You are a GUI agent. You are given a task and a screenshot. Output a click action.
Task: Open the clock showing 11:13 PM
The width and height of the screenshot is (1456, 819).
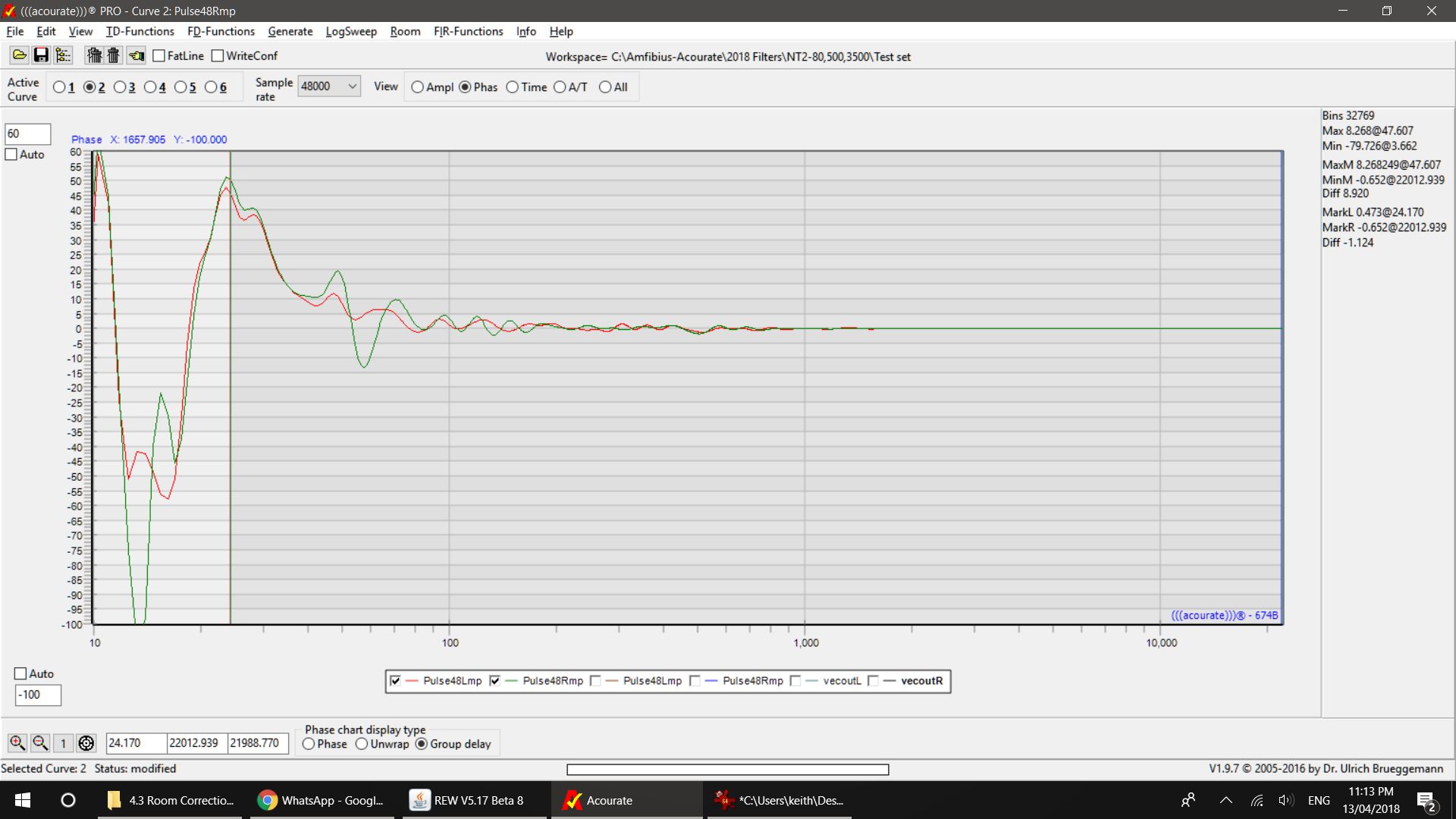(1371, 800)
